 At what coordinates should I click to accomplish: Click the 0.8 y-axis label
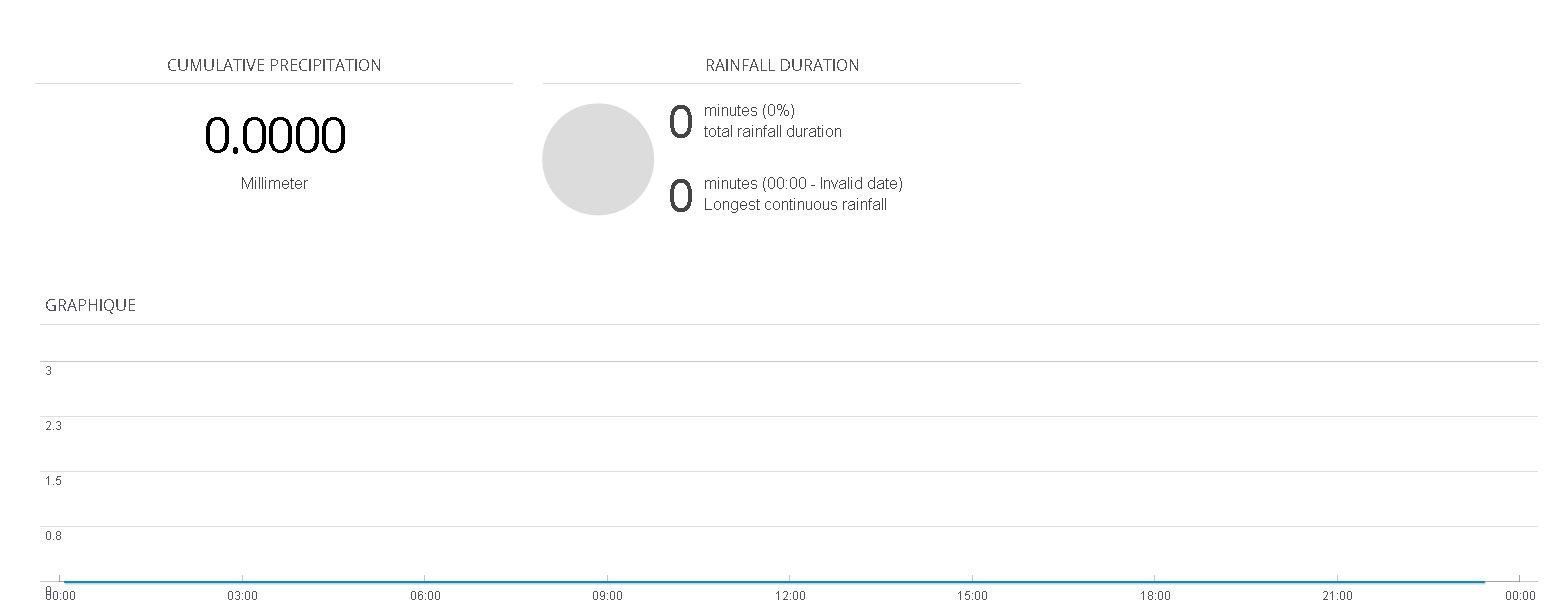[53, 536]
